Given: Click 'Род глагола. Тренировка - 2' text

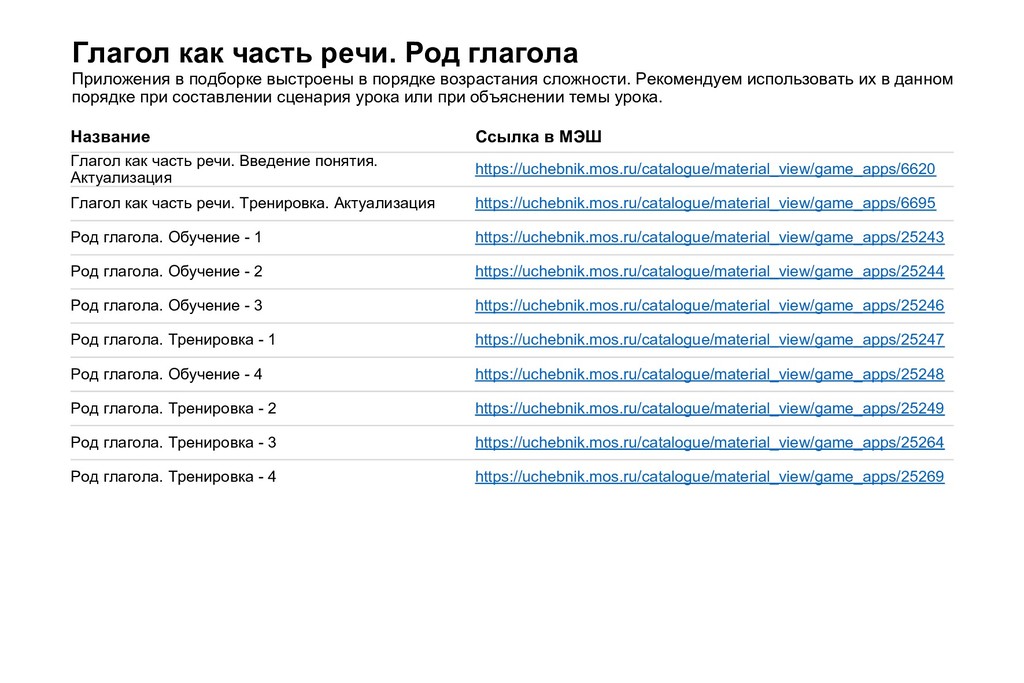Looking at the screenshot, I should [x=174, y=408].
